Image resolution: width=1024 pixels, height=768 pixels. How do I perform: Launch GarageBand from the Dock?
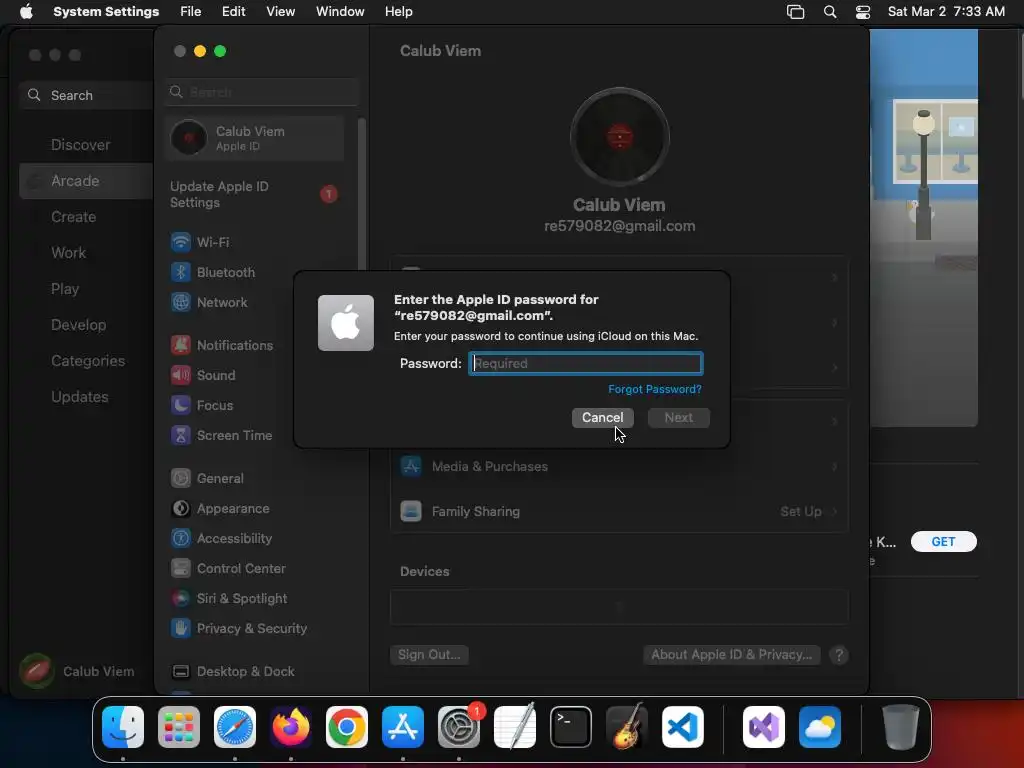[x=627, y=727]
